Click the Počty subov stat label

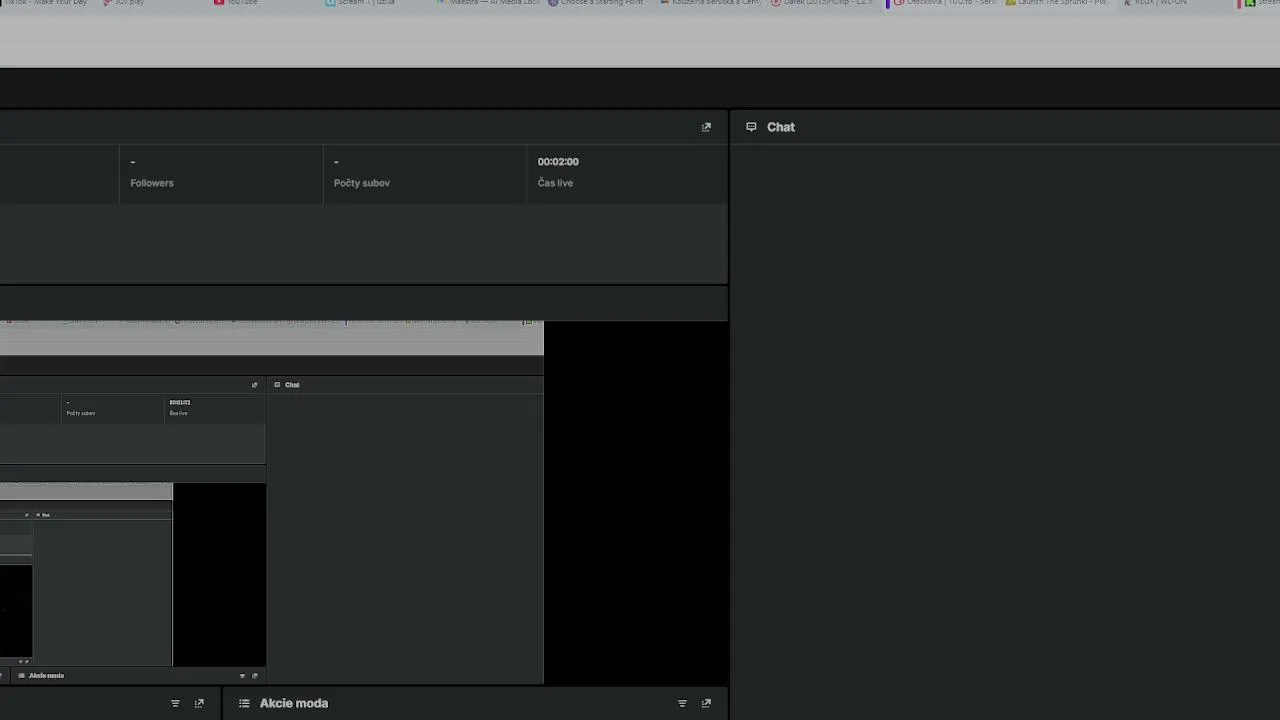click(x=362, y=183)
